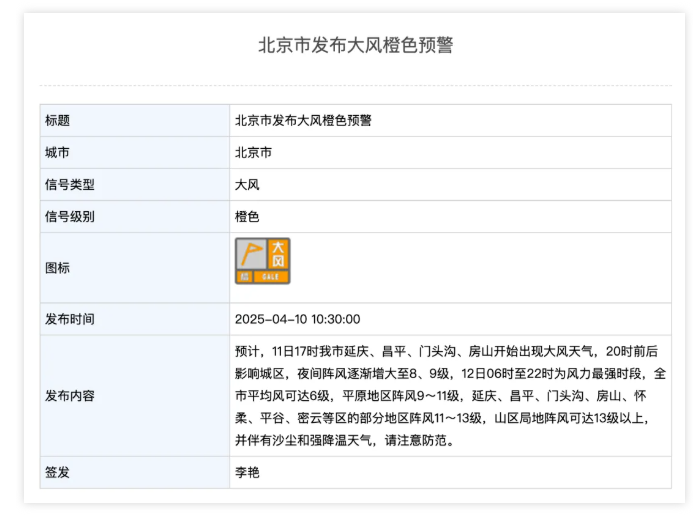696x517 pixels.
Task: Click the orange gale warning icon
Action: tap(262, 261)
